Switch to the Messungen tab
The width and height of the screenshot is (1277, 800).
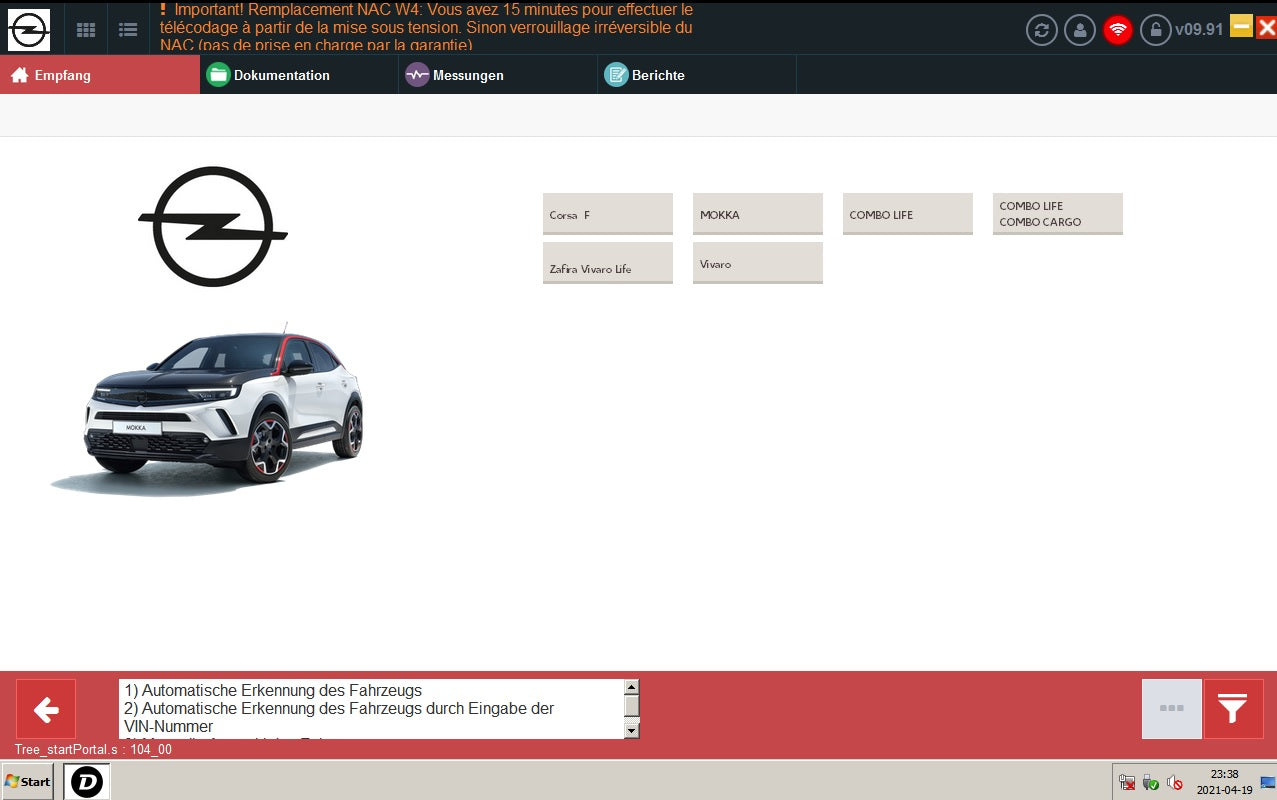tap(466, 75)
